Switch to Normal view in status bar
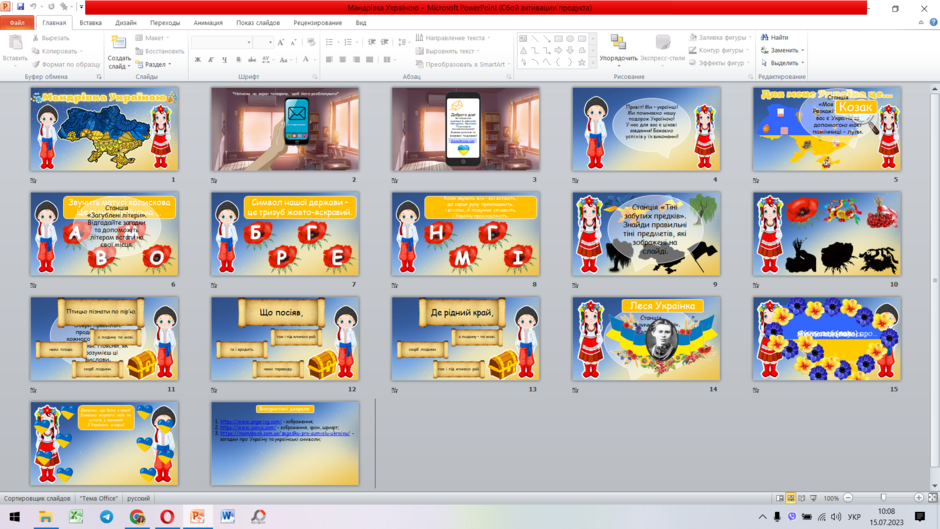Viewport: 940px width, 529px height. (779, 498)
